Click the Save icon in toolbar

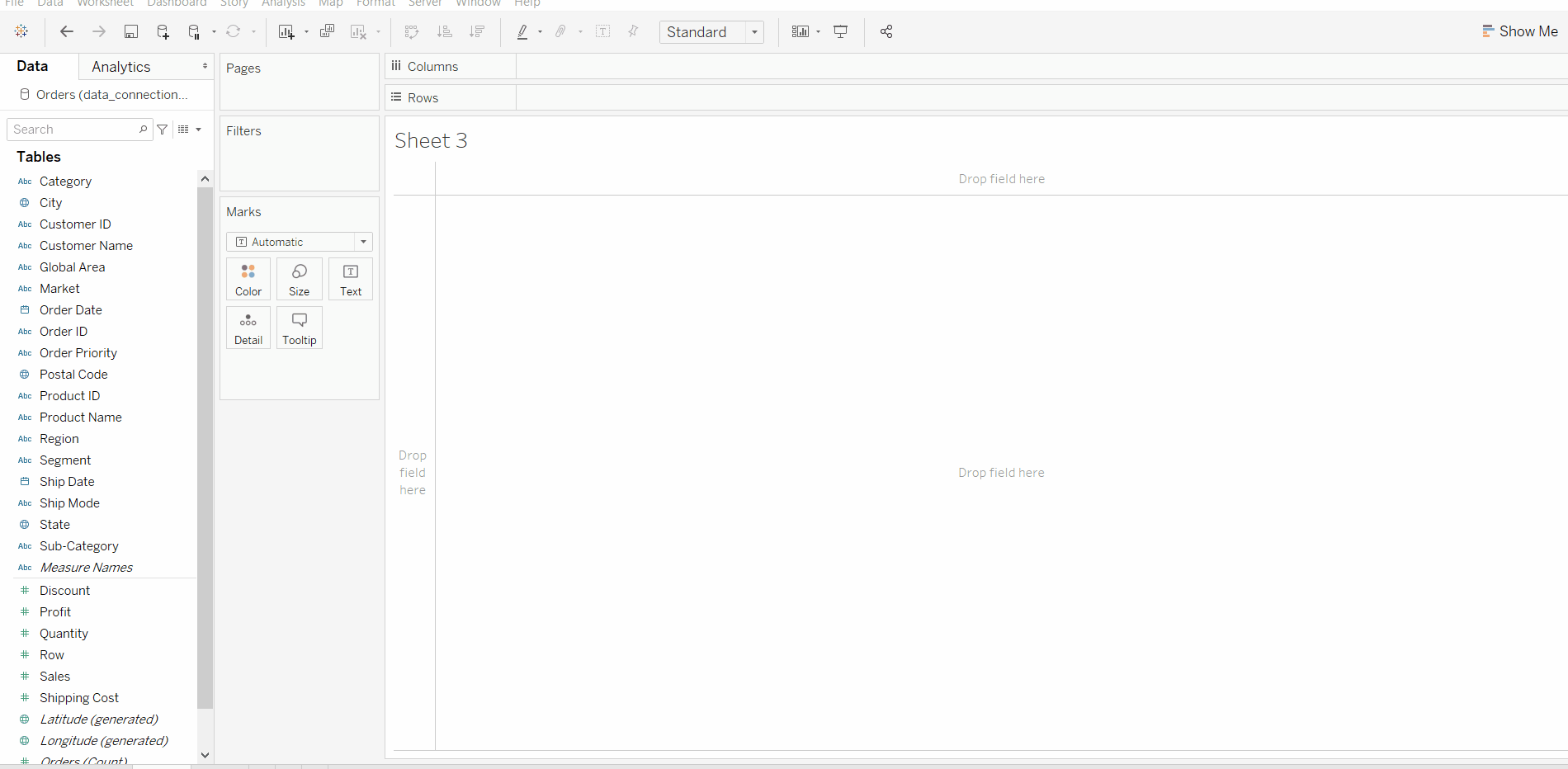[x=130, y=31]
